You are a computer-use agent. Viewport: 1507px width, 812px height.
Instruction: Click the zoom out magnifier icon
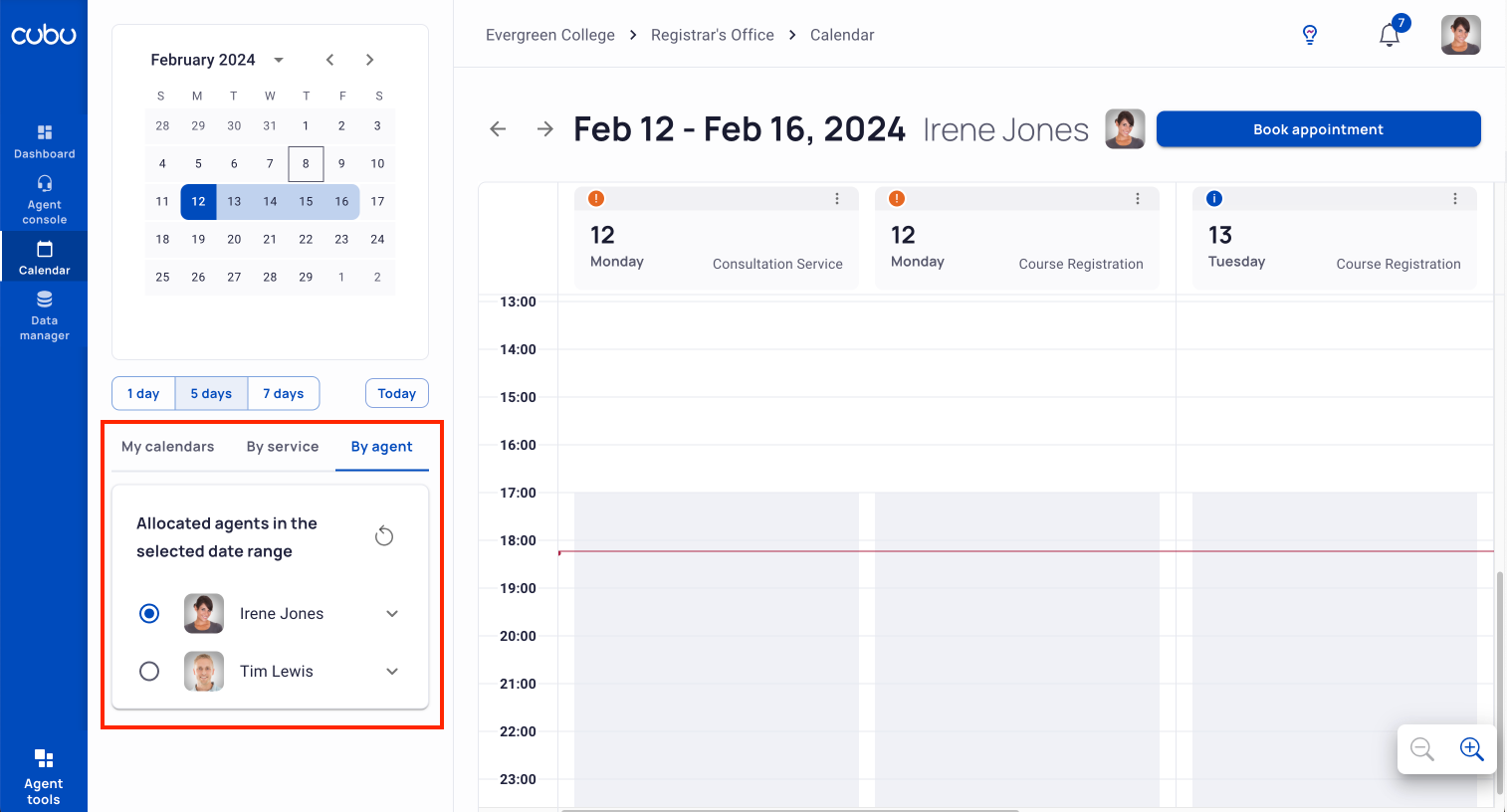pyautogui.click(x=1422, y=749)
